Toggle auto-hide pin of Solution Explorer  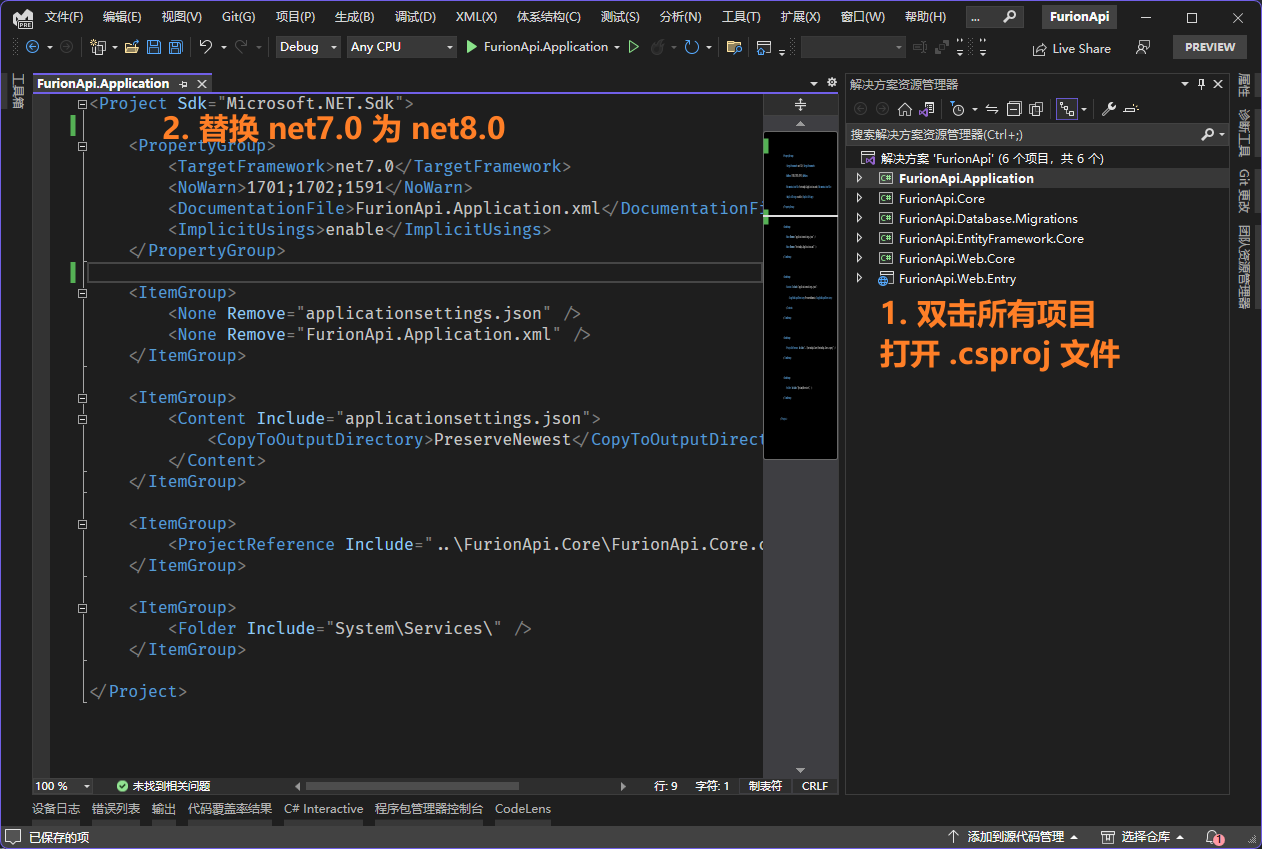click(1202, 84)
